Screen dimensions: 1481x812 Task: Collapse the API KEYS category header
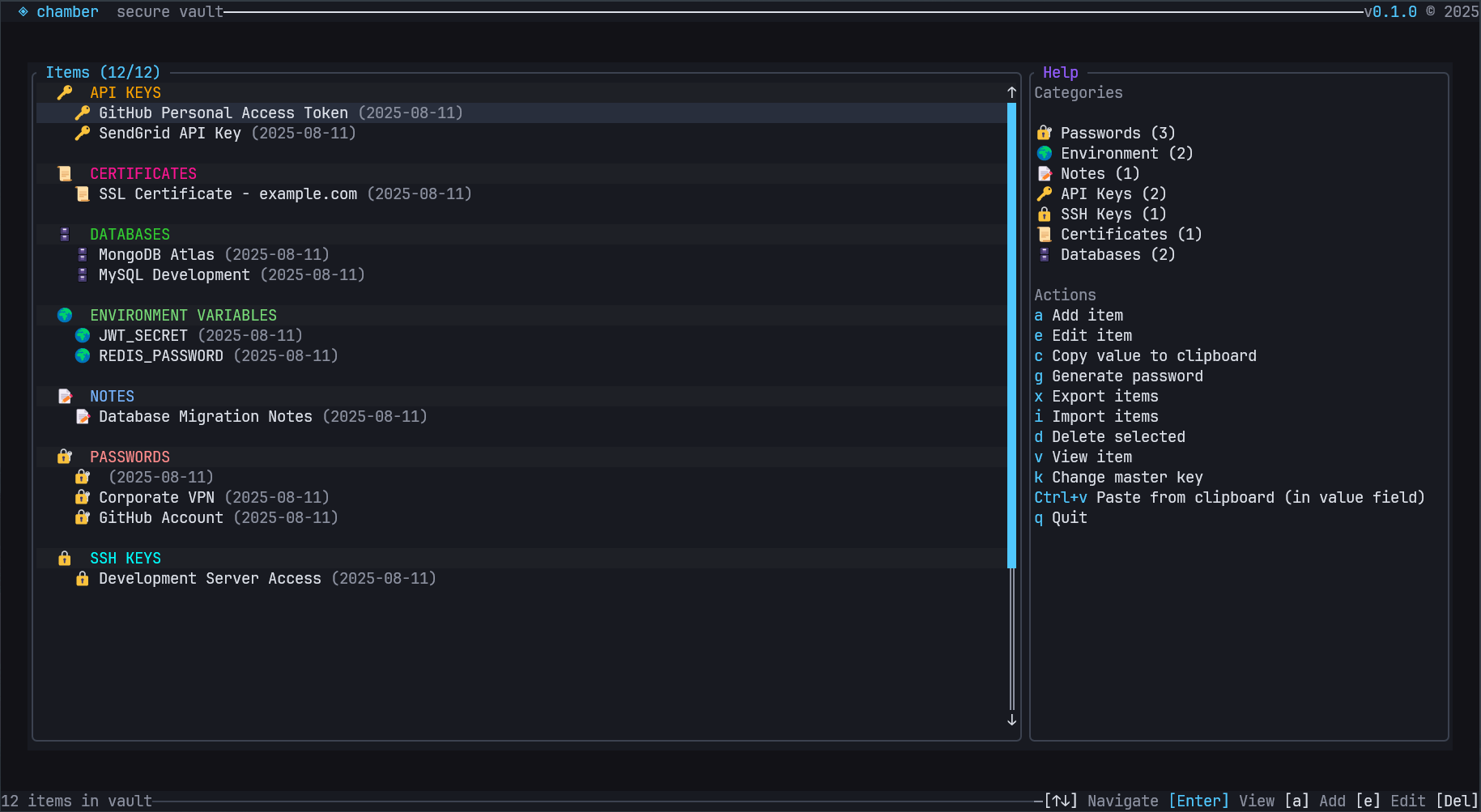(125, 93)
